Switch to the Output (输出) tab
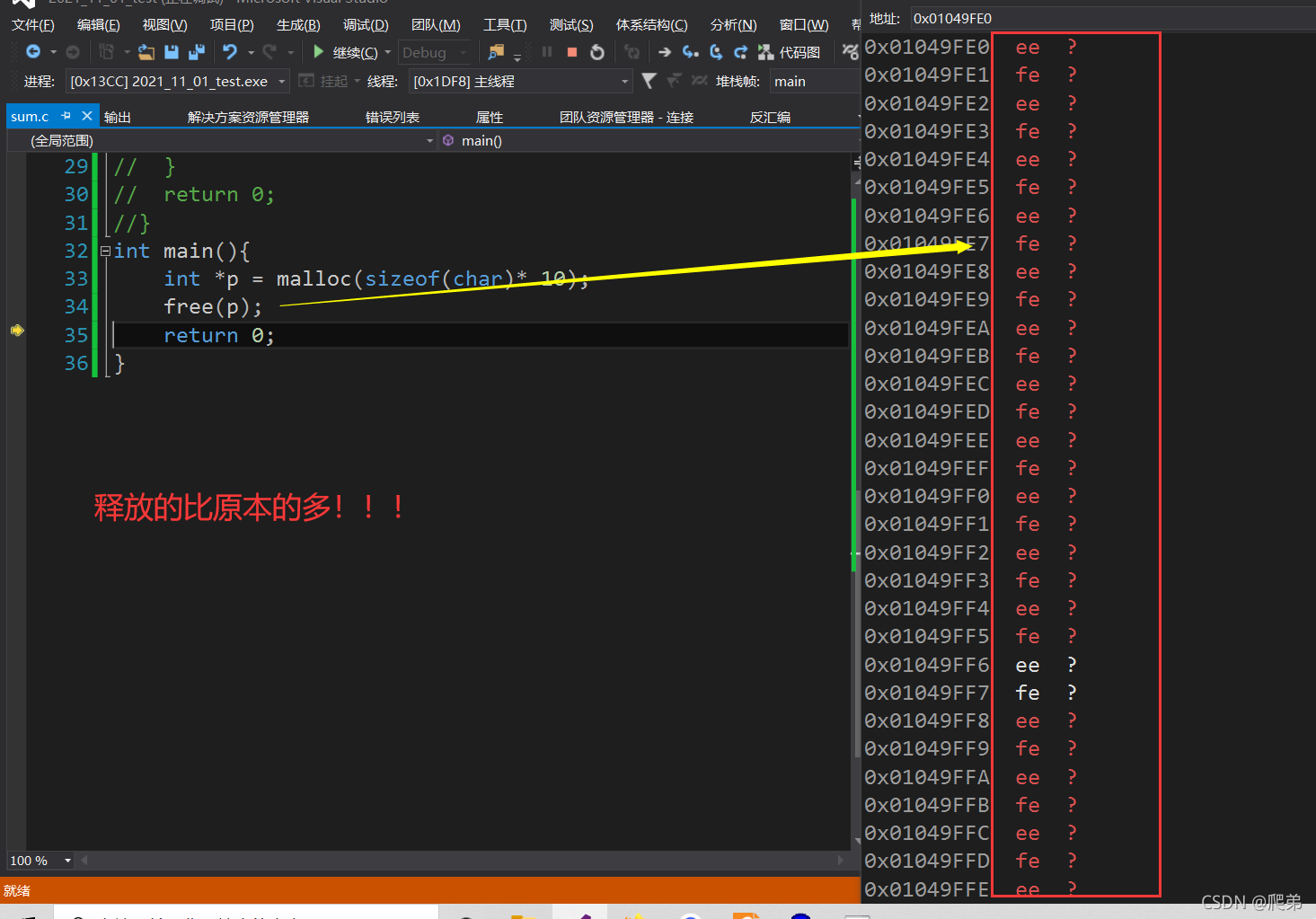This screenshot has width=1316, height=919. click(118, 117)
